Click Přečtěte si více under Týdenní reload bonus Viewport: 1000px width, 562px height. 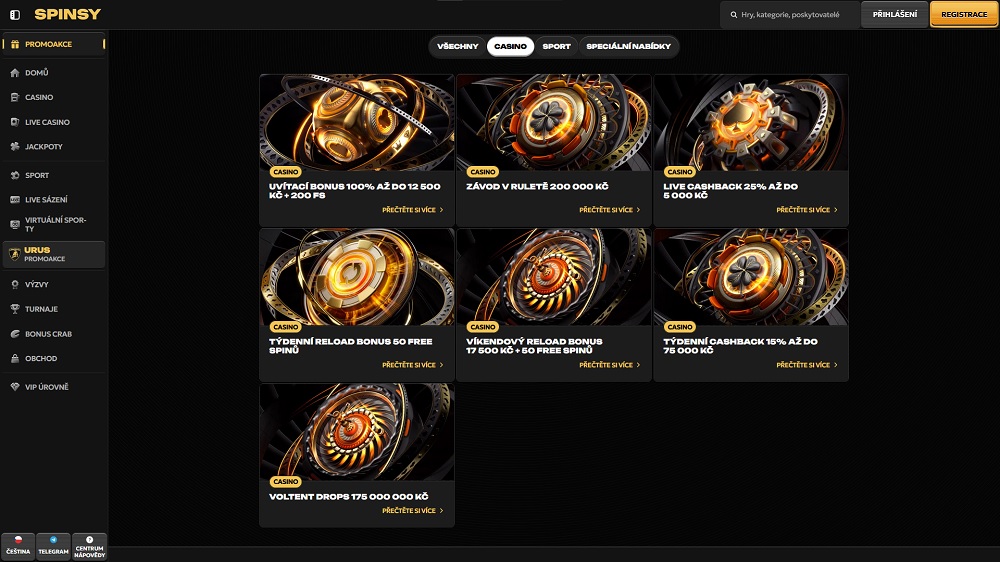tap(413, 365)
